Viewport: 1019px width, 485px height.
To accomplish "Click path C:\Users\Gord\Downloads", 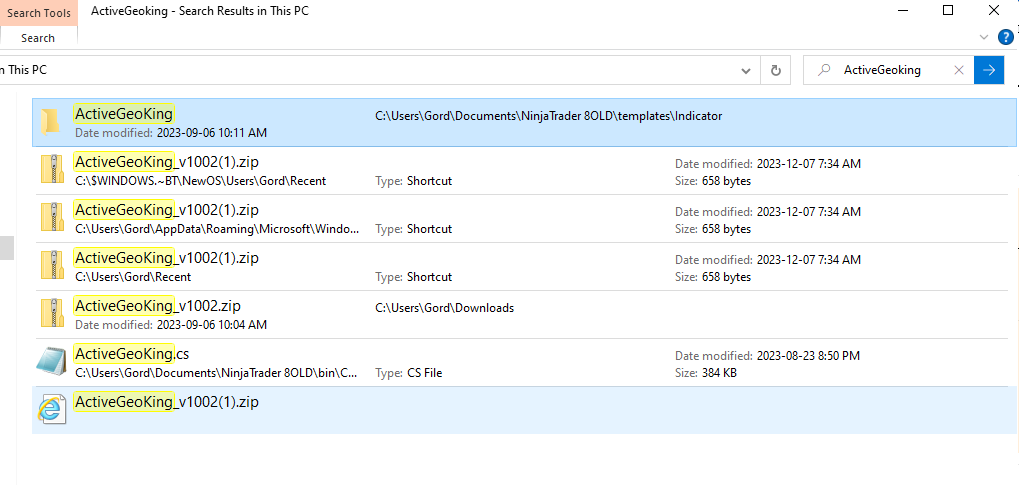I will click(445, 308).
